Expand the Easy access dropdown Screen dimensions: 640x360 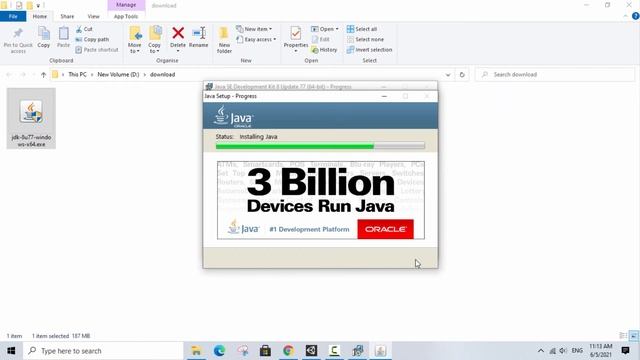tap(256, 39)
